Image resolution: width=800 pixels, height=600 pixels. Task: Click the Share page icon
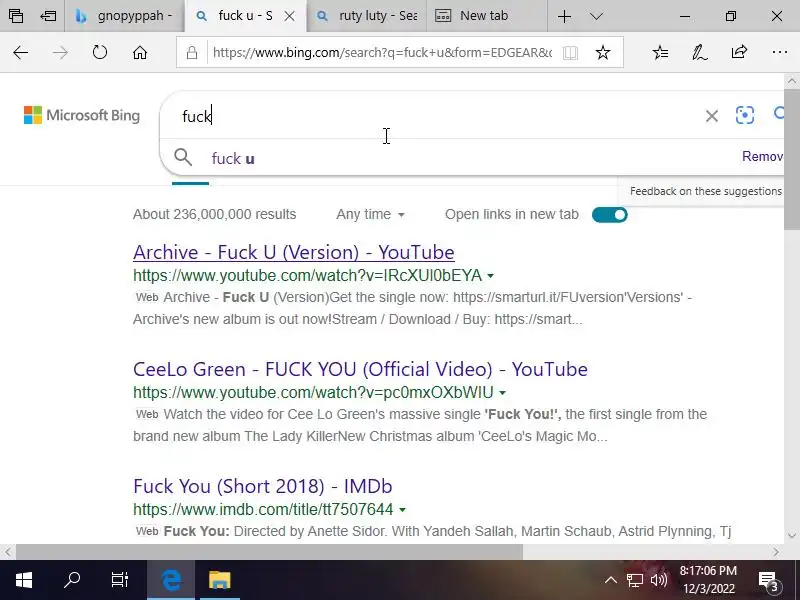point(739,52)
